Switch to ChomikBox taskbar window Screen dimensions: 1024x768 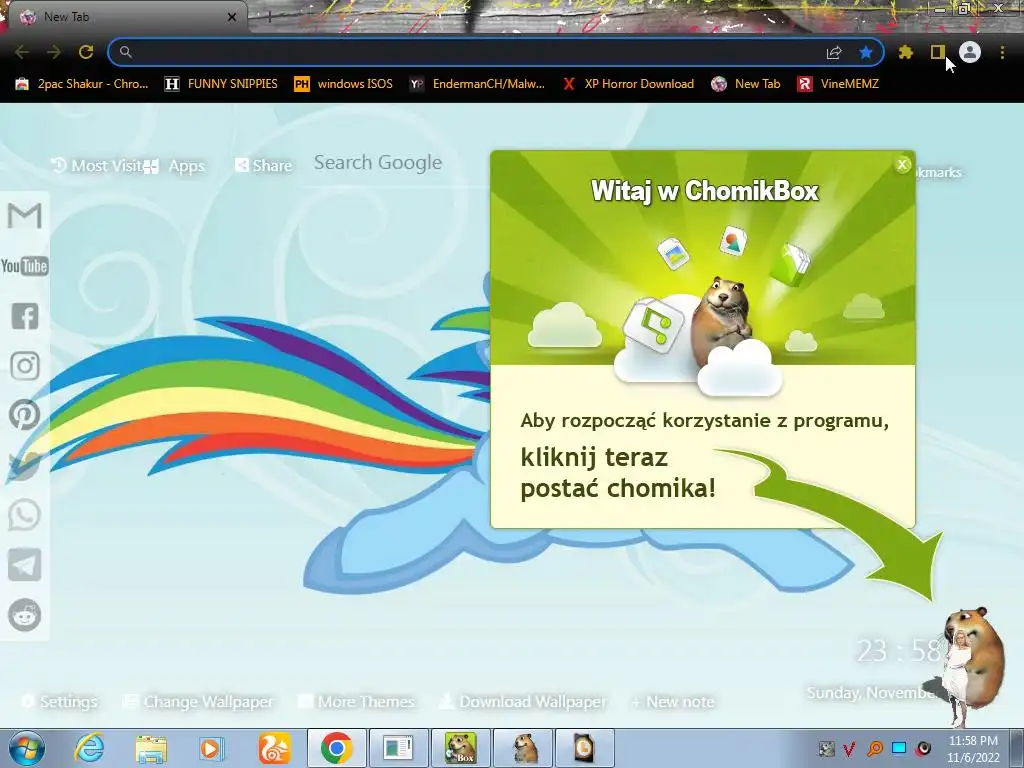461,748
